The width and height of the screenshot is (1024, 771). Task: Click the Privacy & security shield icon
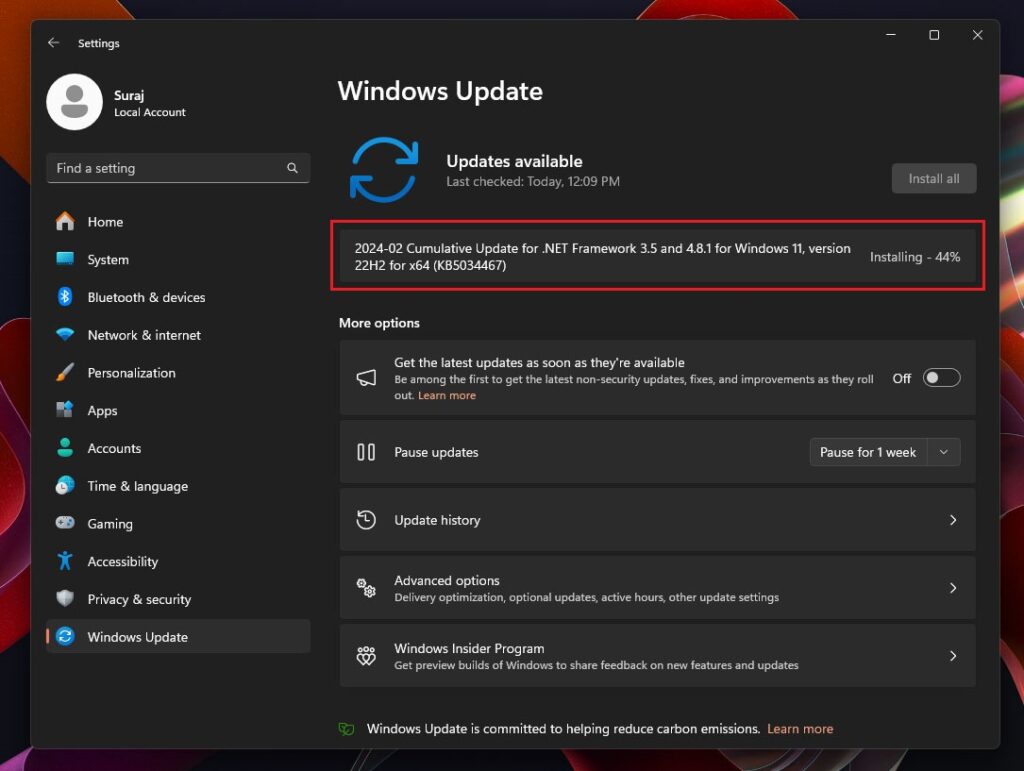[x=65, y=598]
